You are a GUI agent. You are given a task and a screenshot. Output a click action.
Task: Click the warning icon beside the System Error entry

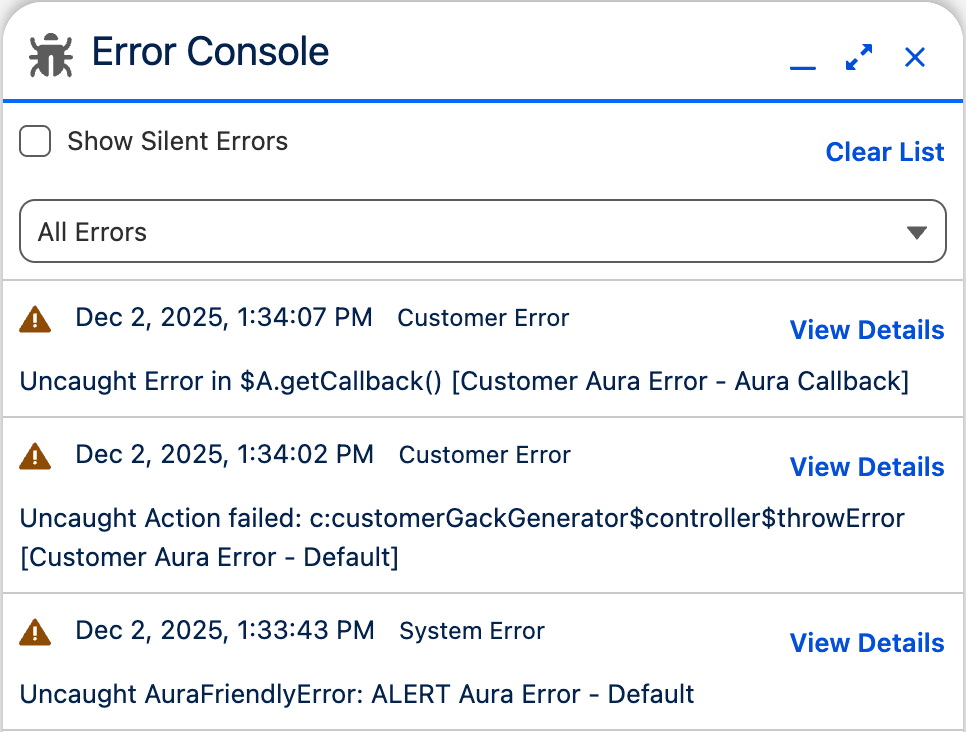[34, 630]
